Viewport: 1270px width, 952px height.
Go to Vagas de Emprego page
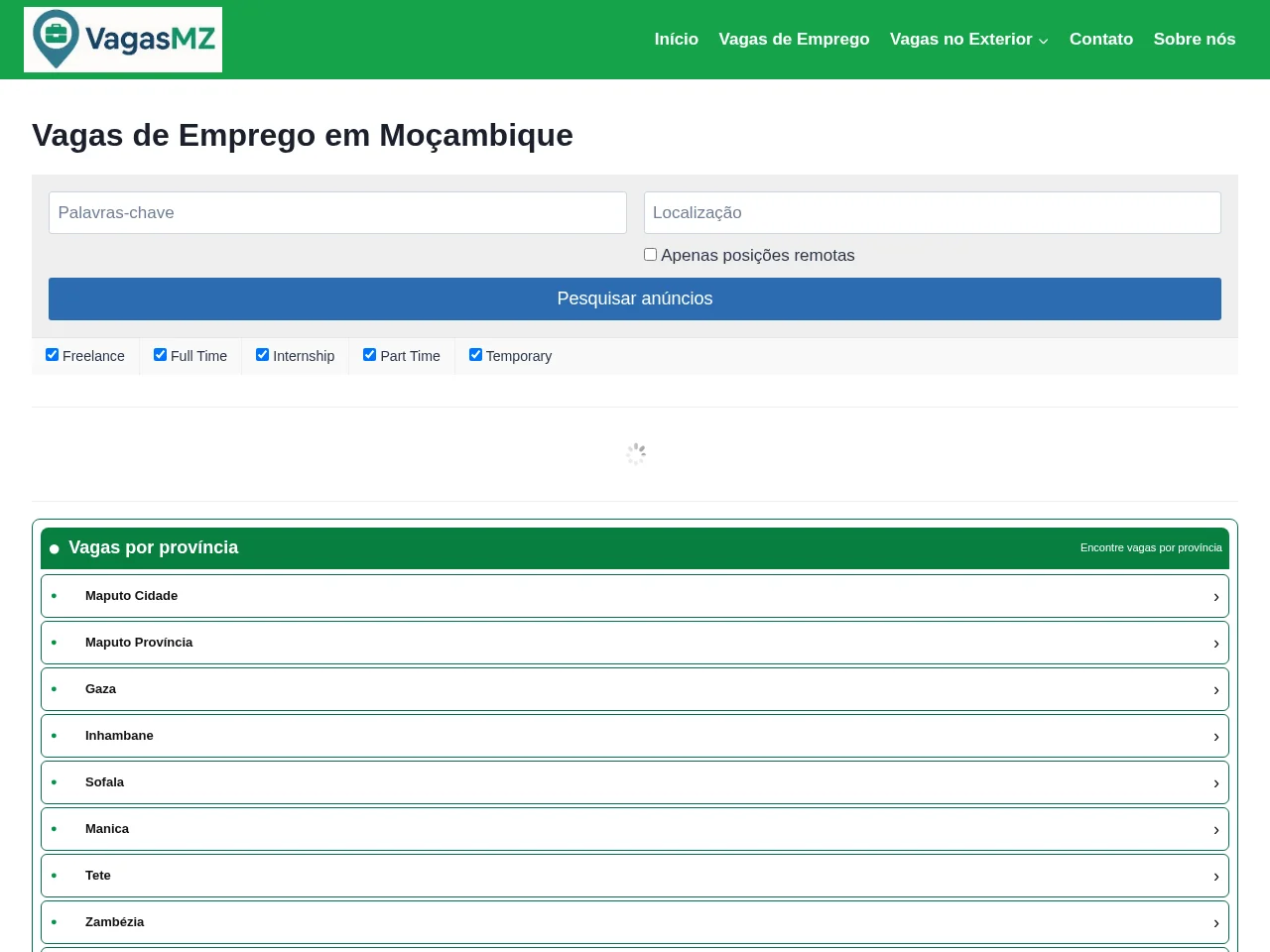click(794, 40)
